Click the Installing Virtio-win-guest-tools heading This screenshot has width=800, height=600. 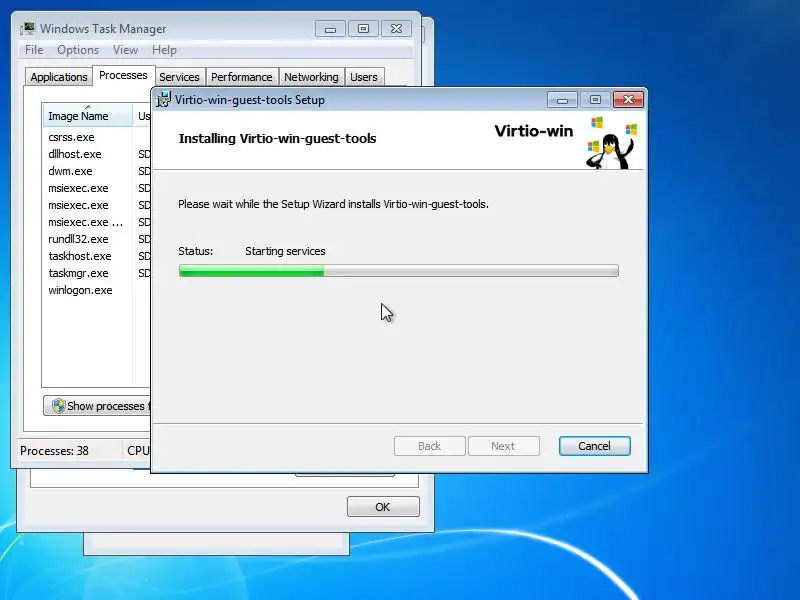coord(277,138)
